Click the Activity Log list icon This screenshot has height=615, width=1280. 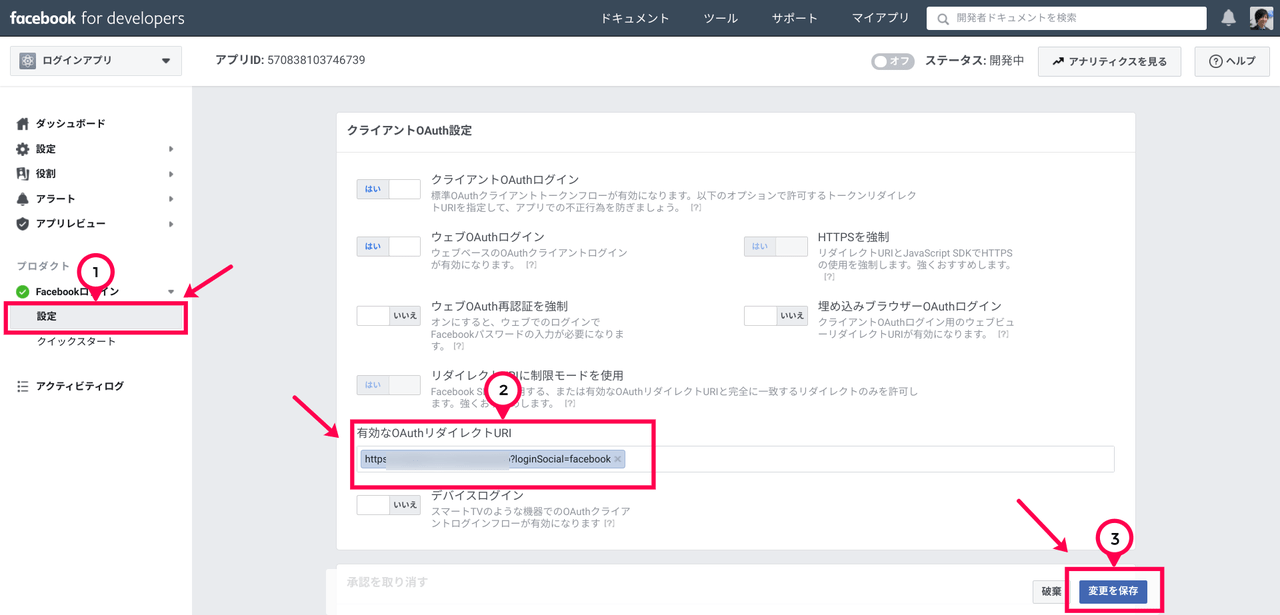23,386
